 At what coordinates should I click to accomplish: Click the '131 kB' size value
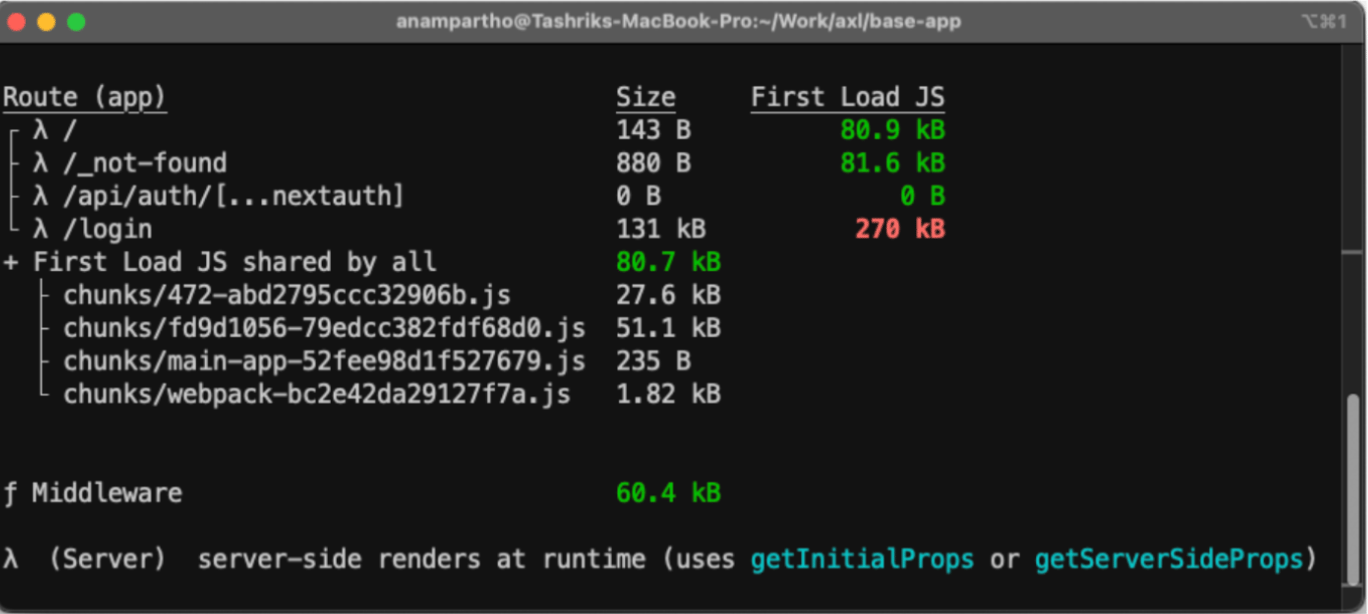pyautogui.click(x=661, y=229)
